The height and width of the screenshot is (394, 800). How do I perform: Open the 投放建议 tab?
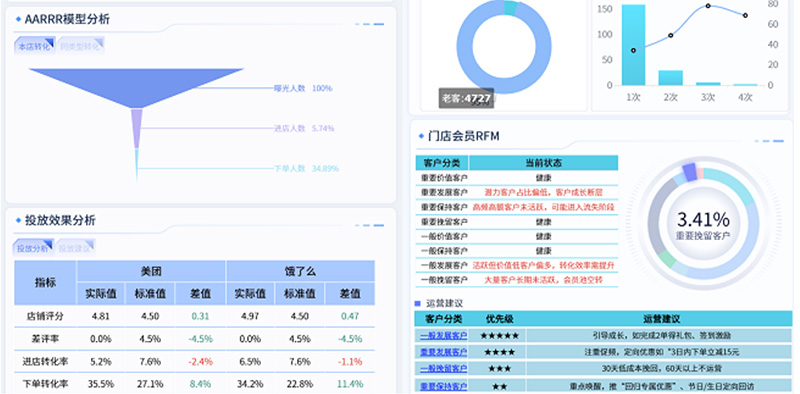(x=76, y=248)
